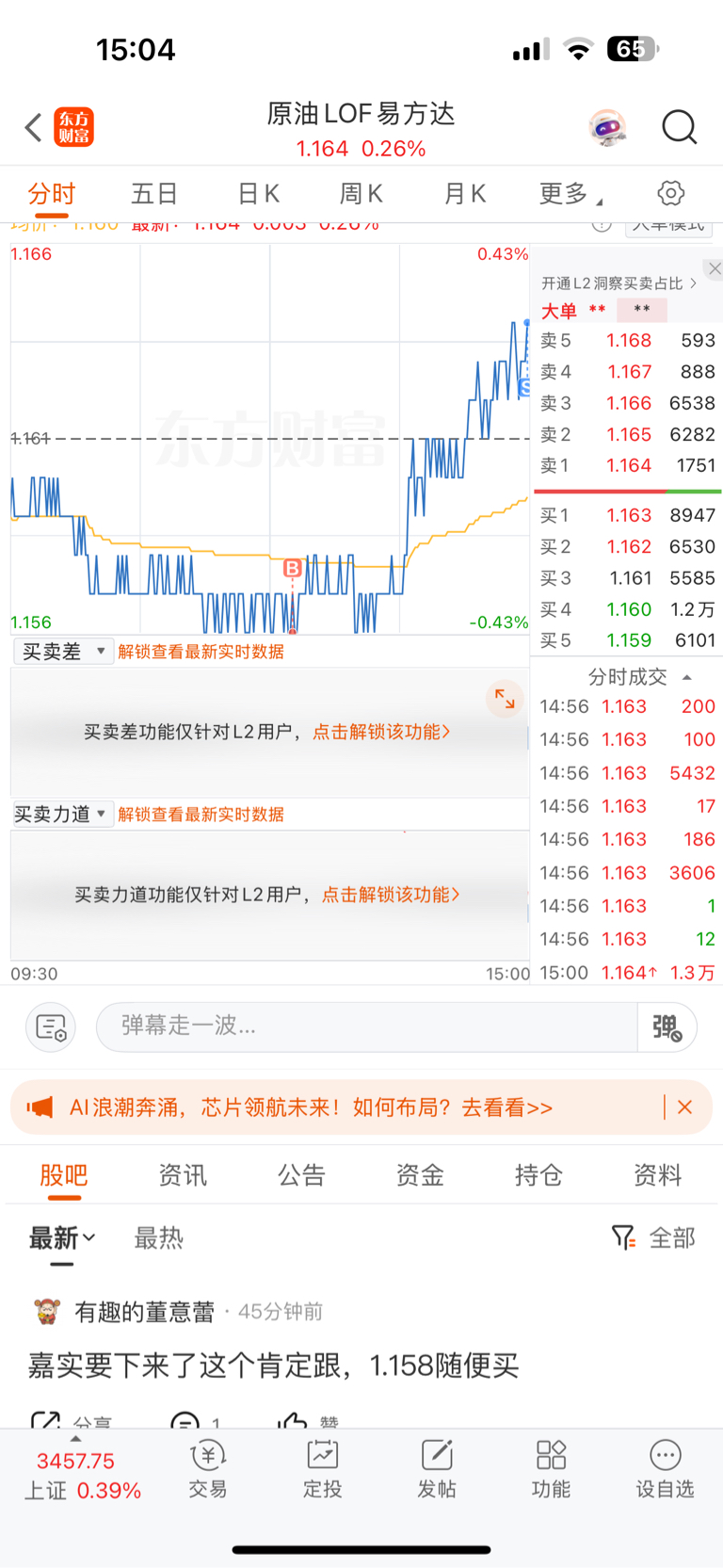This screenshot has width=723, height=1568.
Task: Open the robot assistant avatar
Action: 608,127
